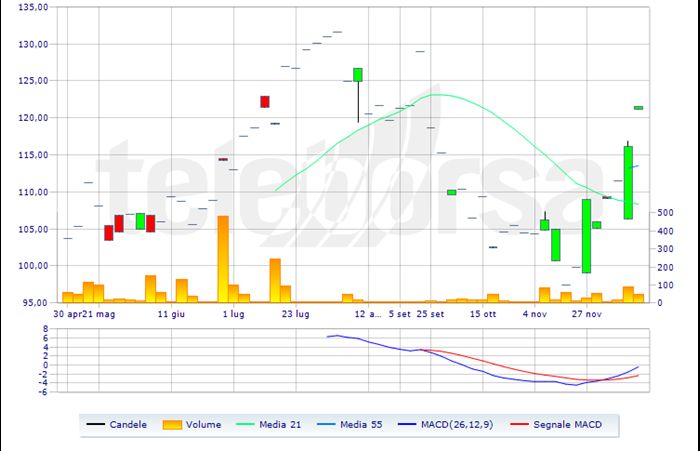Toggle the Candele series label in legend
700x451 pixels.
[129, 424]
